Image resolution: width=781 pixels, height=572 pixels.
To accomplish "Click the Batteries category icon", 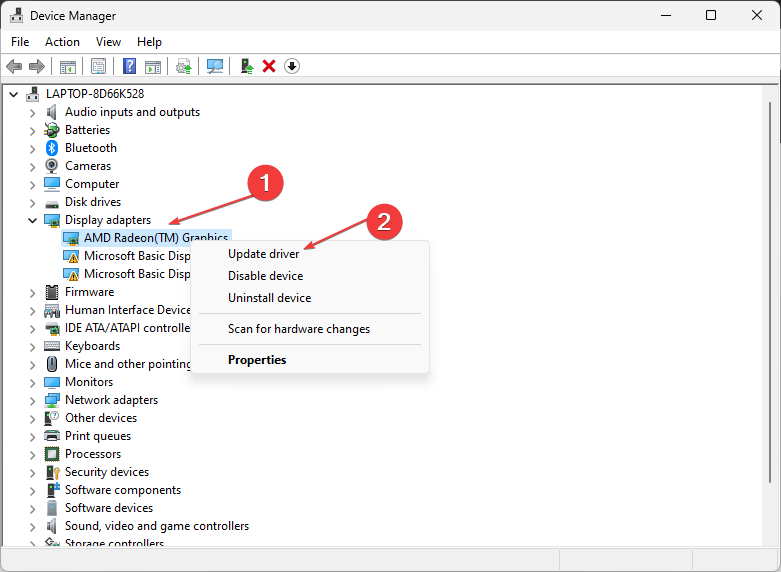I will (52, 130).
